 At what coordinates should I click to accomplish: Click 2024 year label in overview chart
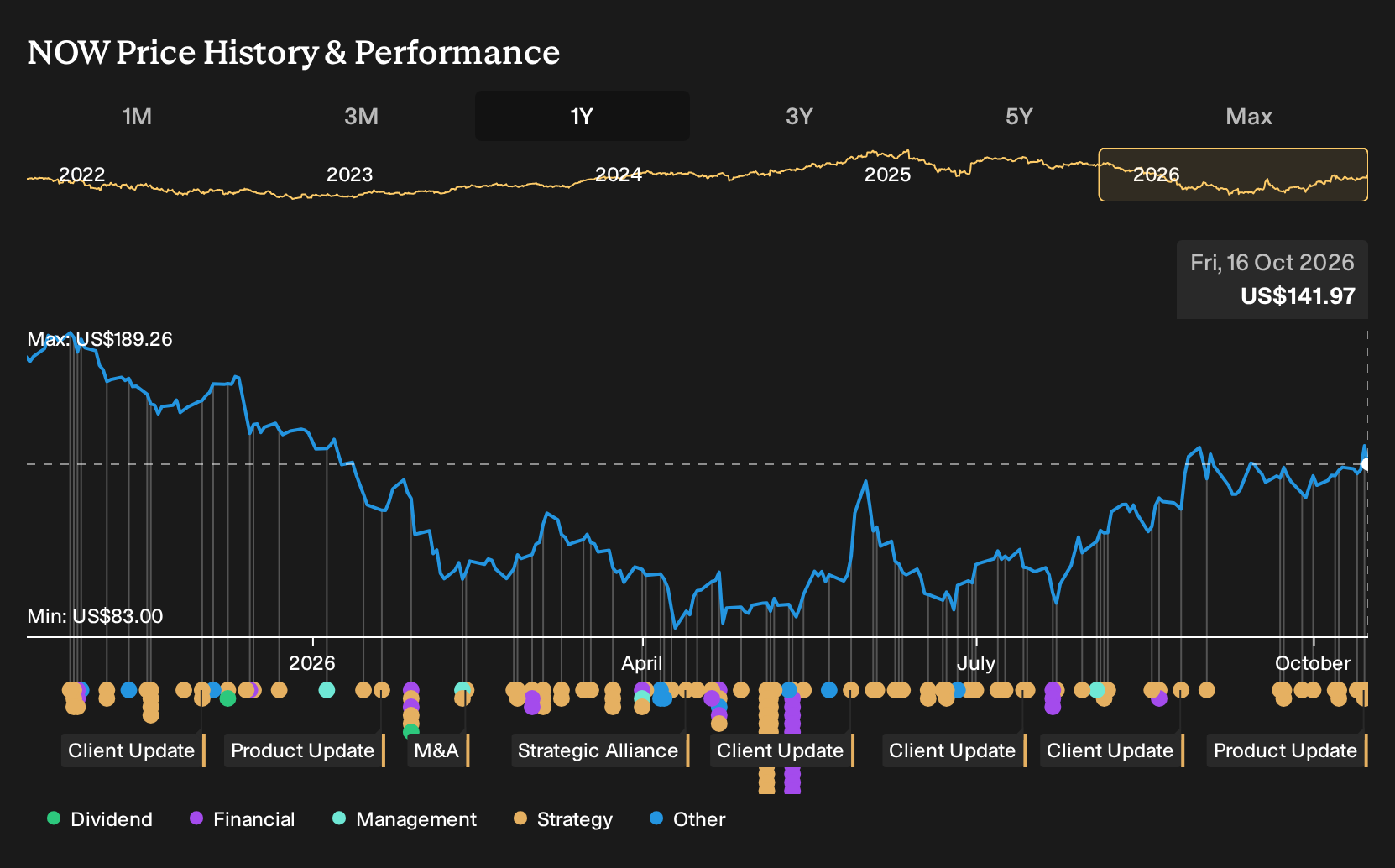pos(619,175)
